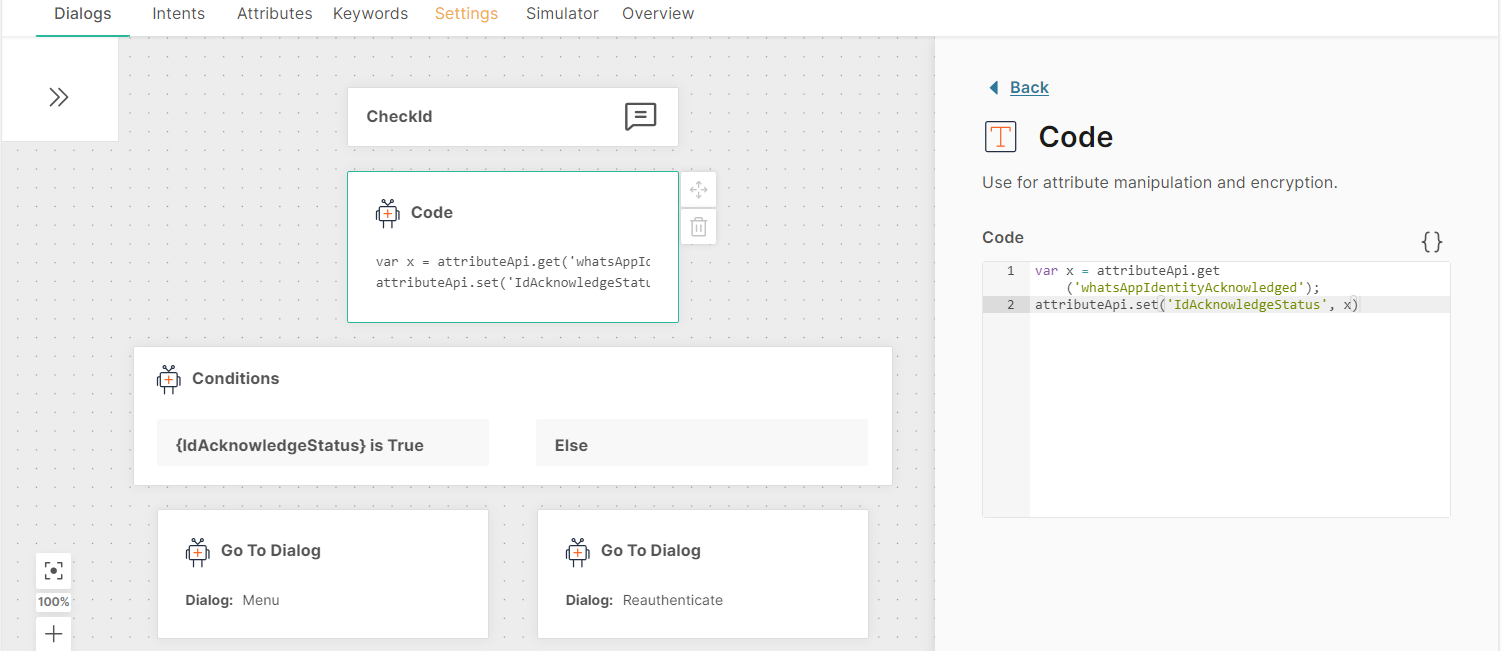The image size is (1501, 651).
Task: Go to the Simulator tab
Action: click(x=562, y=14)
